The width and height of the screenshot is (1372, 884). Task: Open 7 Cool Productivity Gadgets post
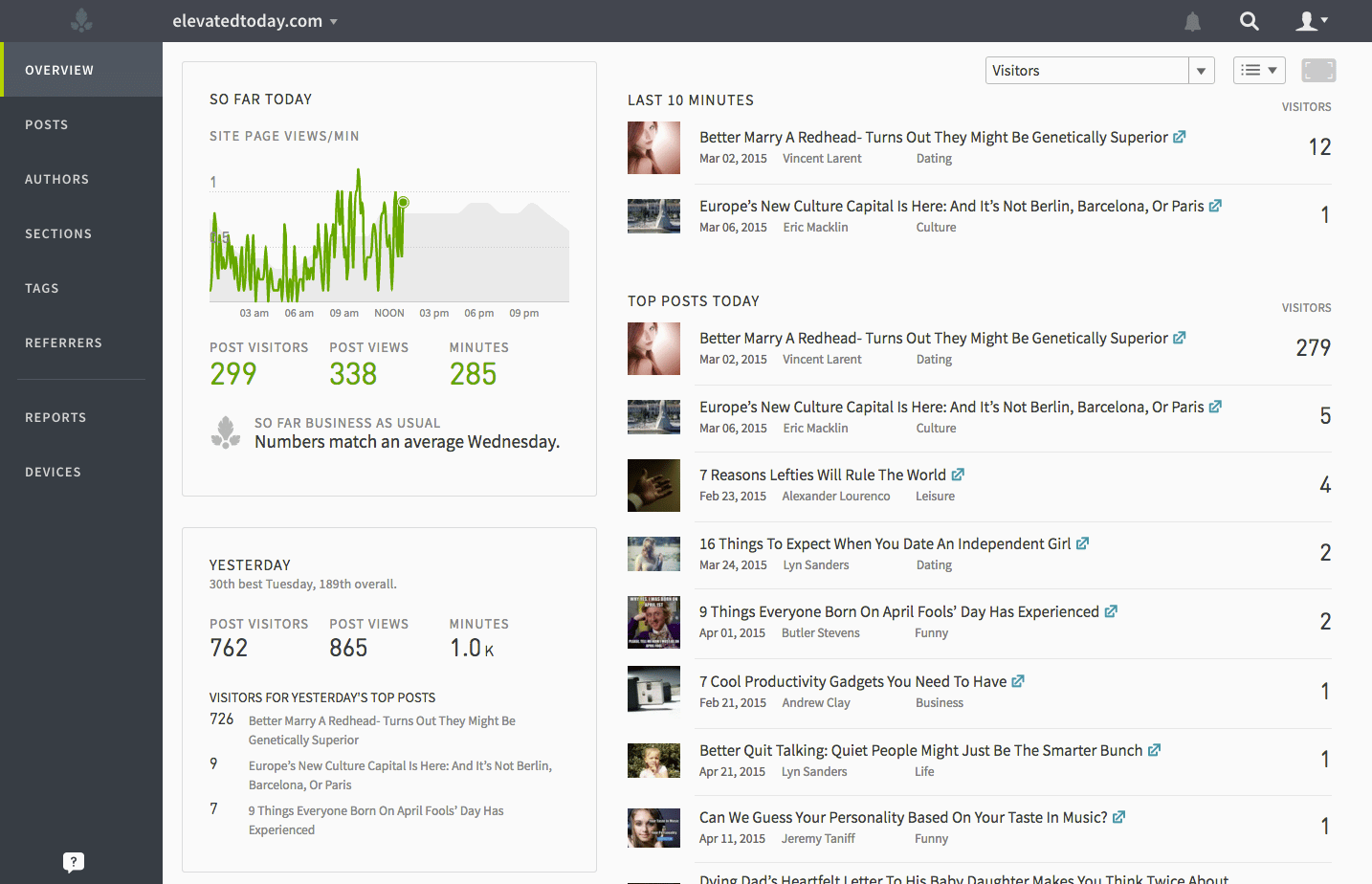tap(853, 681)
